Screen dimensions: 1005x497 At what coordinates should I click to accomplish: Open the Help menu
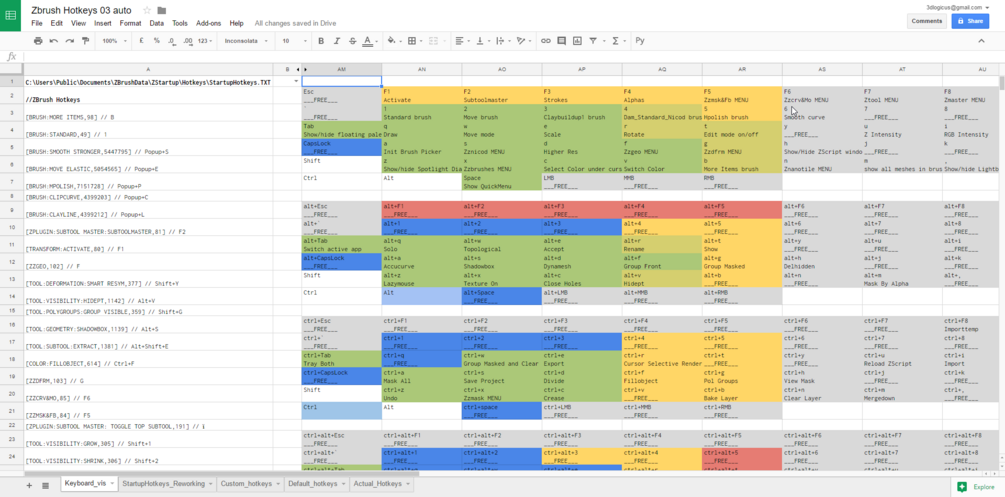[237, 23]
